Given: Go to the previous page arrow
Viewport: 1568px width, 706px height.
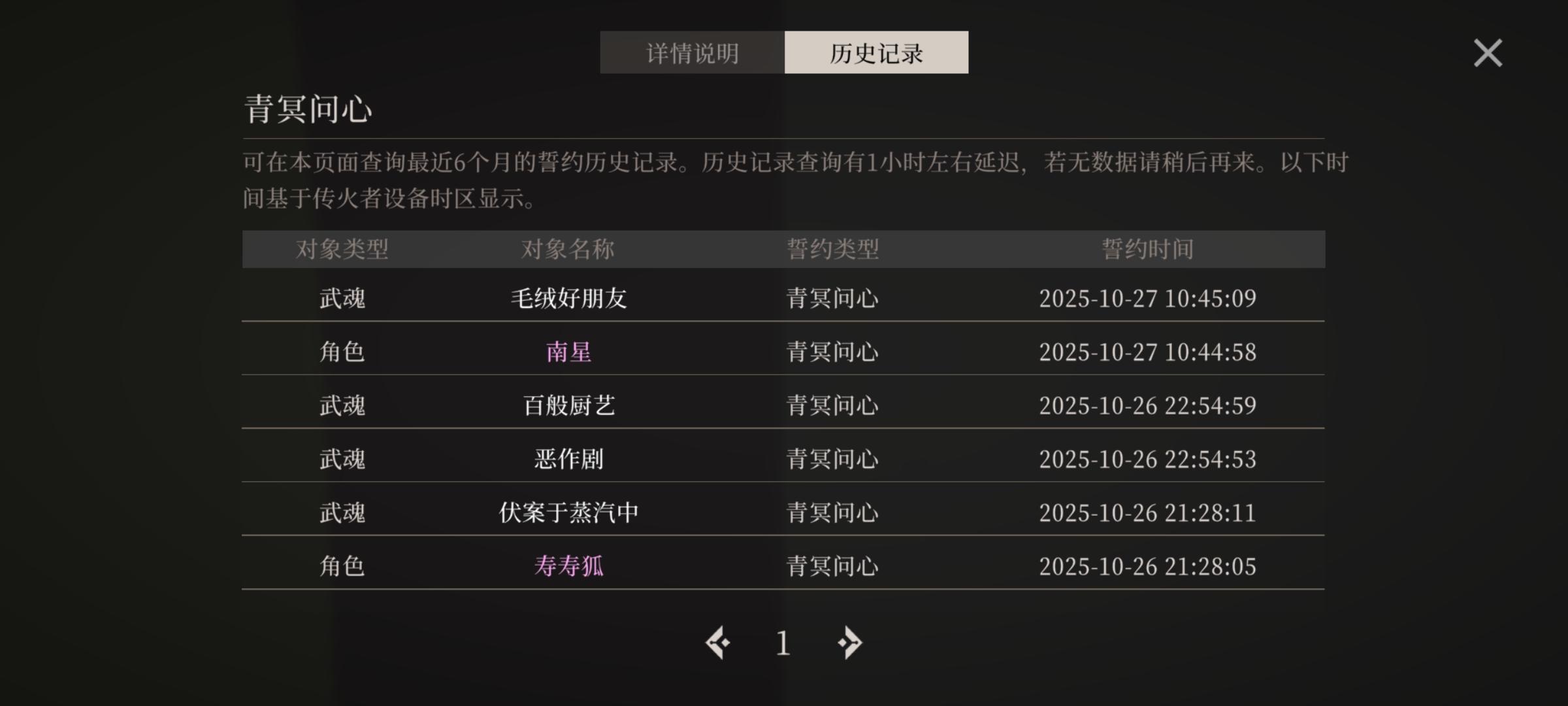Looking at the screenshot, I should [x=718, y=643].
